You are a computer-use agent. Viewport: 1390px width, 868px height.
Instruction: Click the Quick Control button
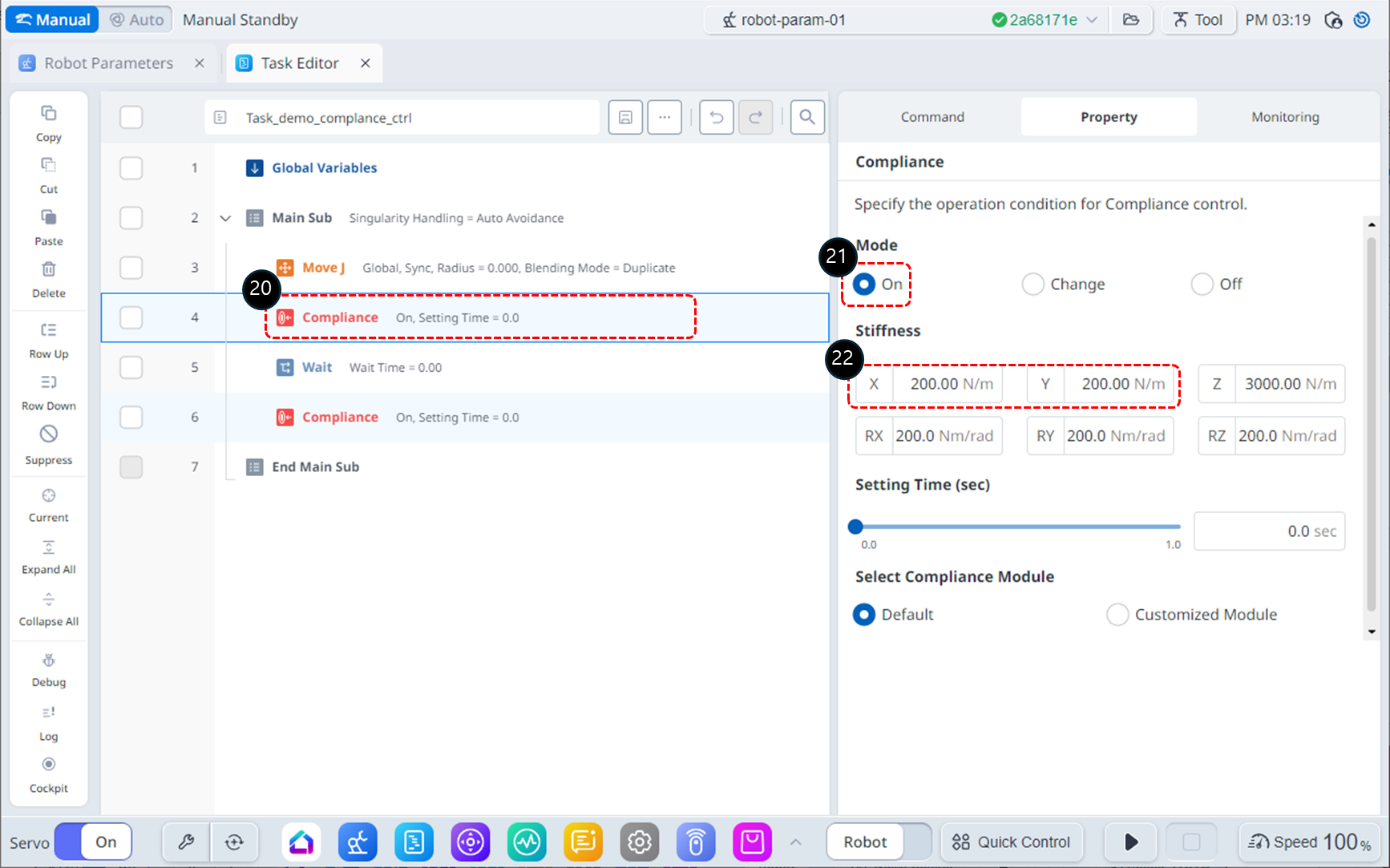tap(1011, 842)
